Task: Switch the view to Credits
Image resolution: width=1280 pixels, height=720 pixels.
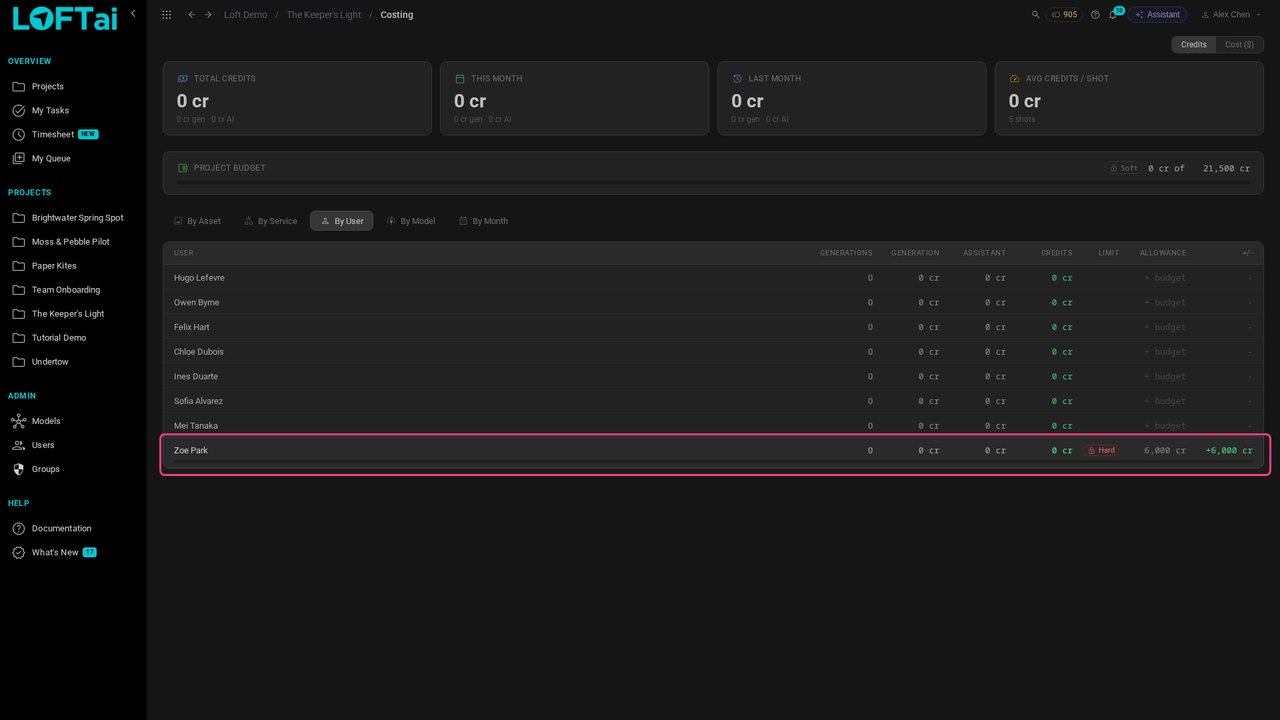Action: click(x=1194, y=45)
